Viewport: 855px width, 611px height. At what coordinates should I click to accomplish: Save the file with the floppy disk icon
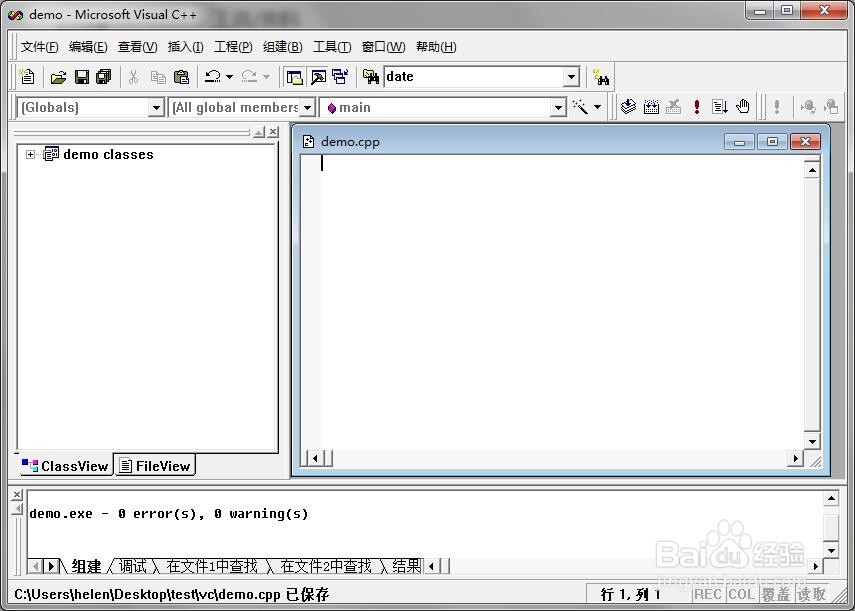click(82, 77)
